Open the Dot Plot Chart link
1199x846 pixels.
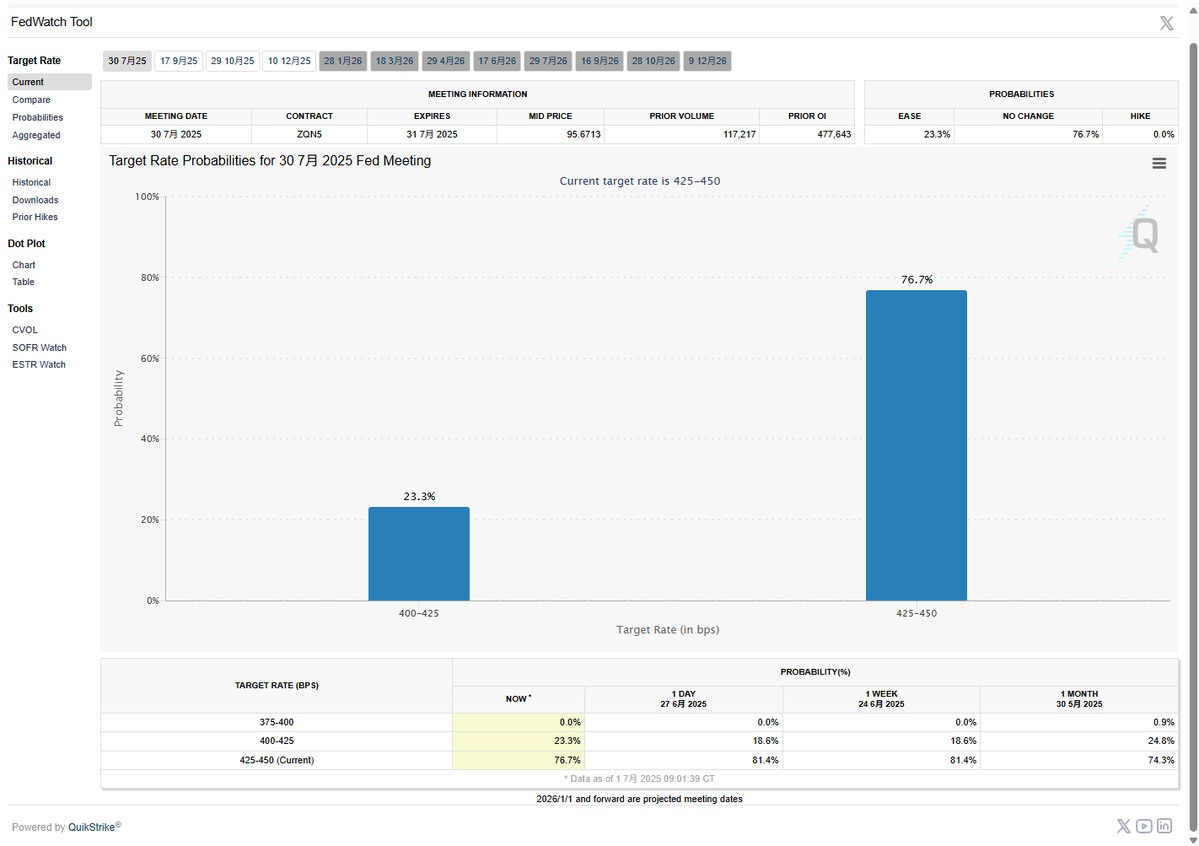(x=24, y=265)
